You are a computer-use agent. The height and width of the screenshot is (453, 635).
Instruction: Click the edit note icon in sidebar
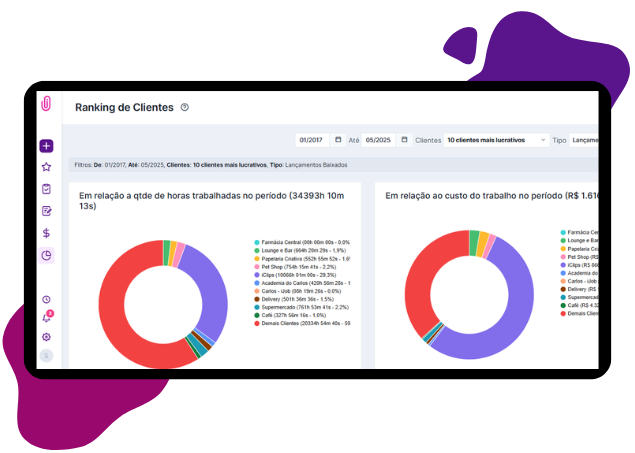[46, 211]
